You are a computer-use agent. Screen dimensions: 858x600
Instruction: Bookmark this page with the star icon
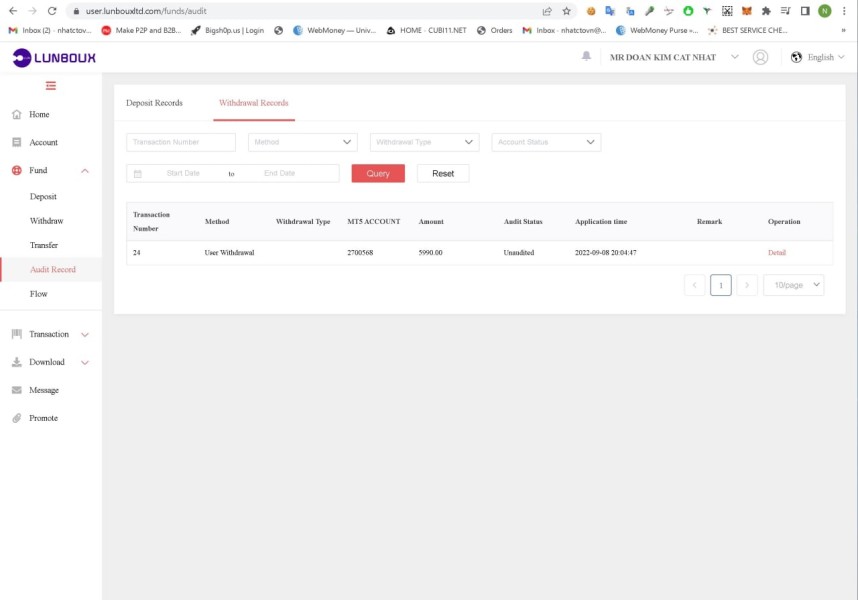click(566, 11)
